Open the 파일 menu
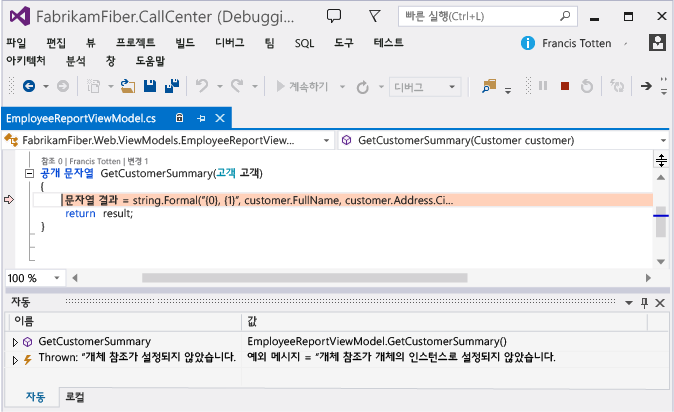 pyautogui.click(x=16, y=43)
